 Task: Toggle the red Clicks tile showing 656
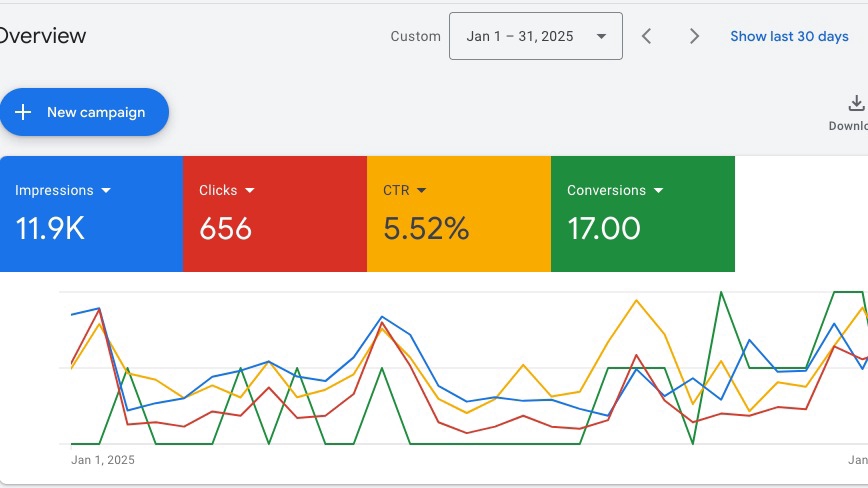[x=275, y=214]
